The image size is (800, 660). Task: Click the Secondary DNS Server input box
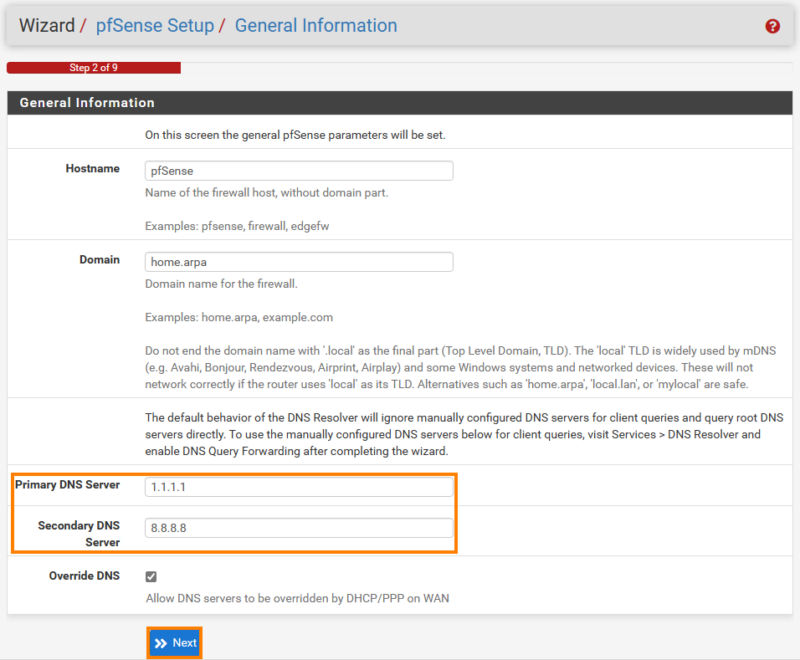[x=299, y=528]
